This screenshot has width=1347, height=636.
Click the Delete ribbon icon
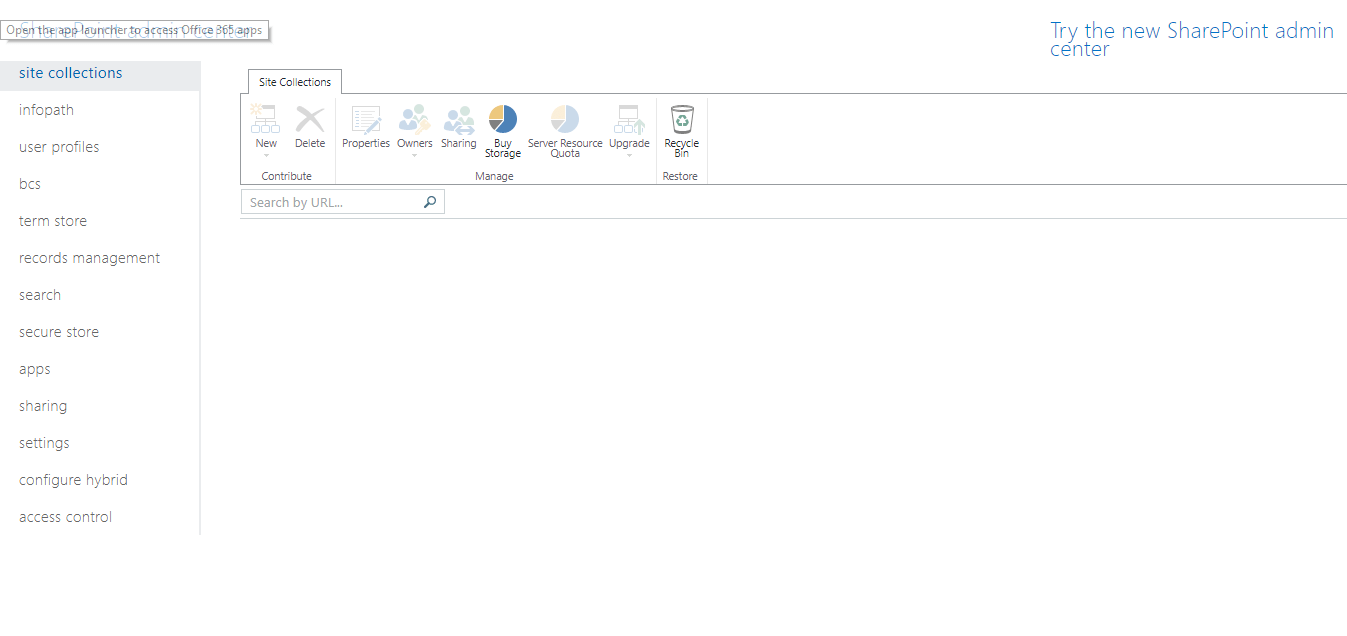click(x=310, y=120)
